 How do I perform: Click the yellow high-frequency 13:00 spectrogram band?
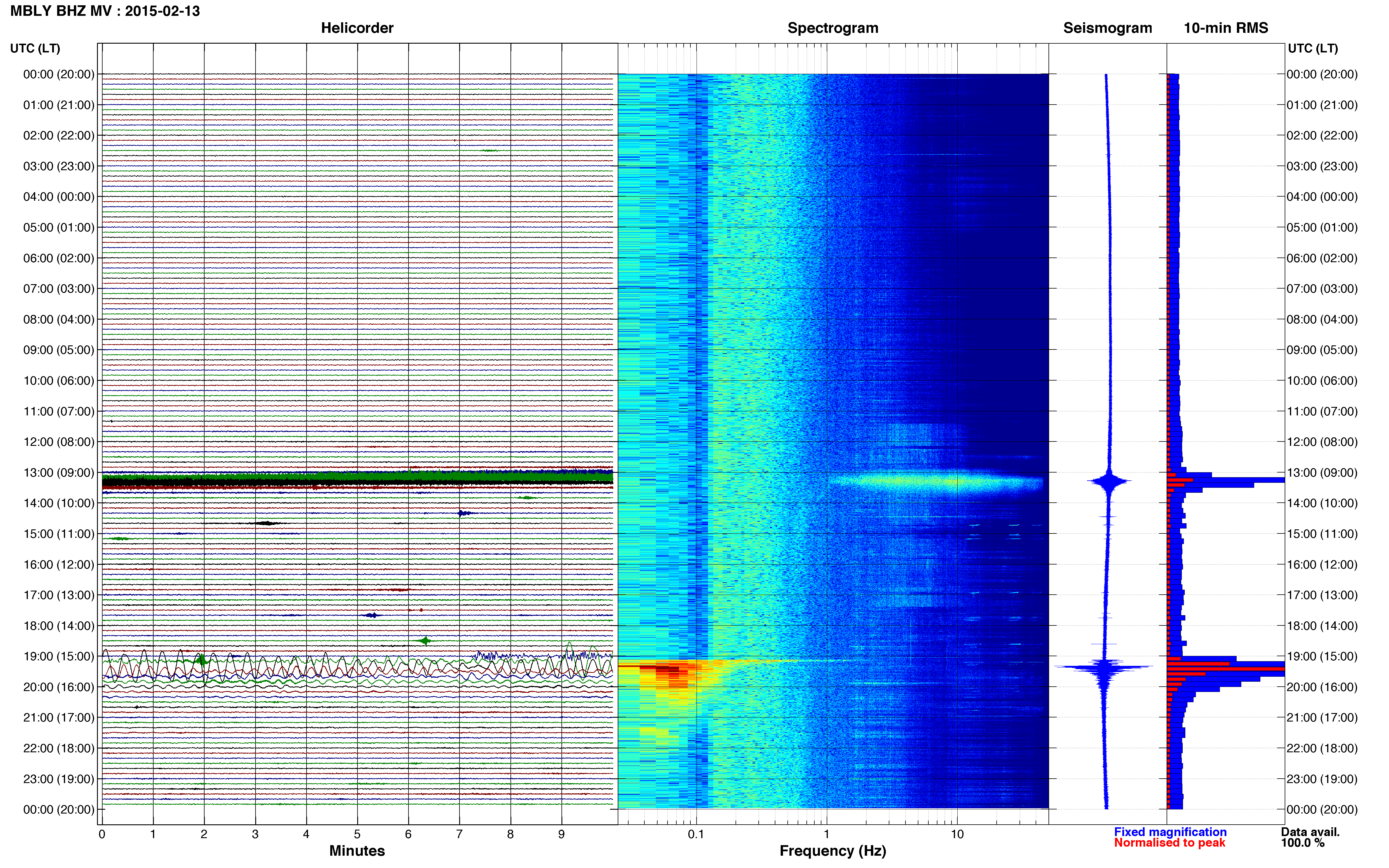click(936, 481)
